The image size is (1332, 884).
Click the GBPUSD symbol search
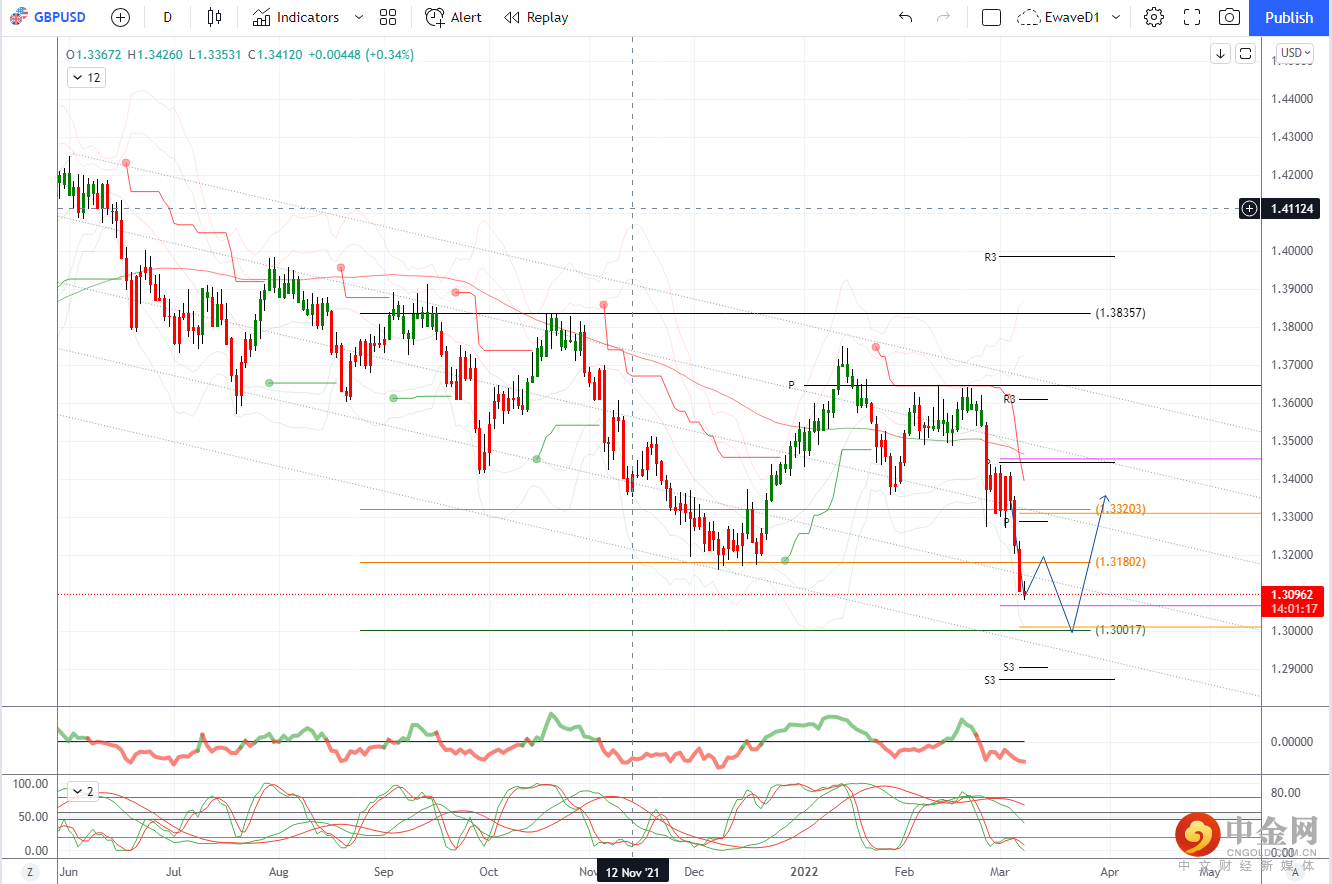[52, 17]
